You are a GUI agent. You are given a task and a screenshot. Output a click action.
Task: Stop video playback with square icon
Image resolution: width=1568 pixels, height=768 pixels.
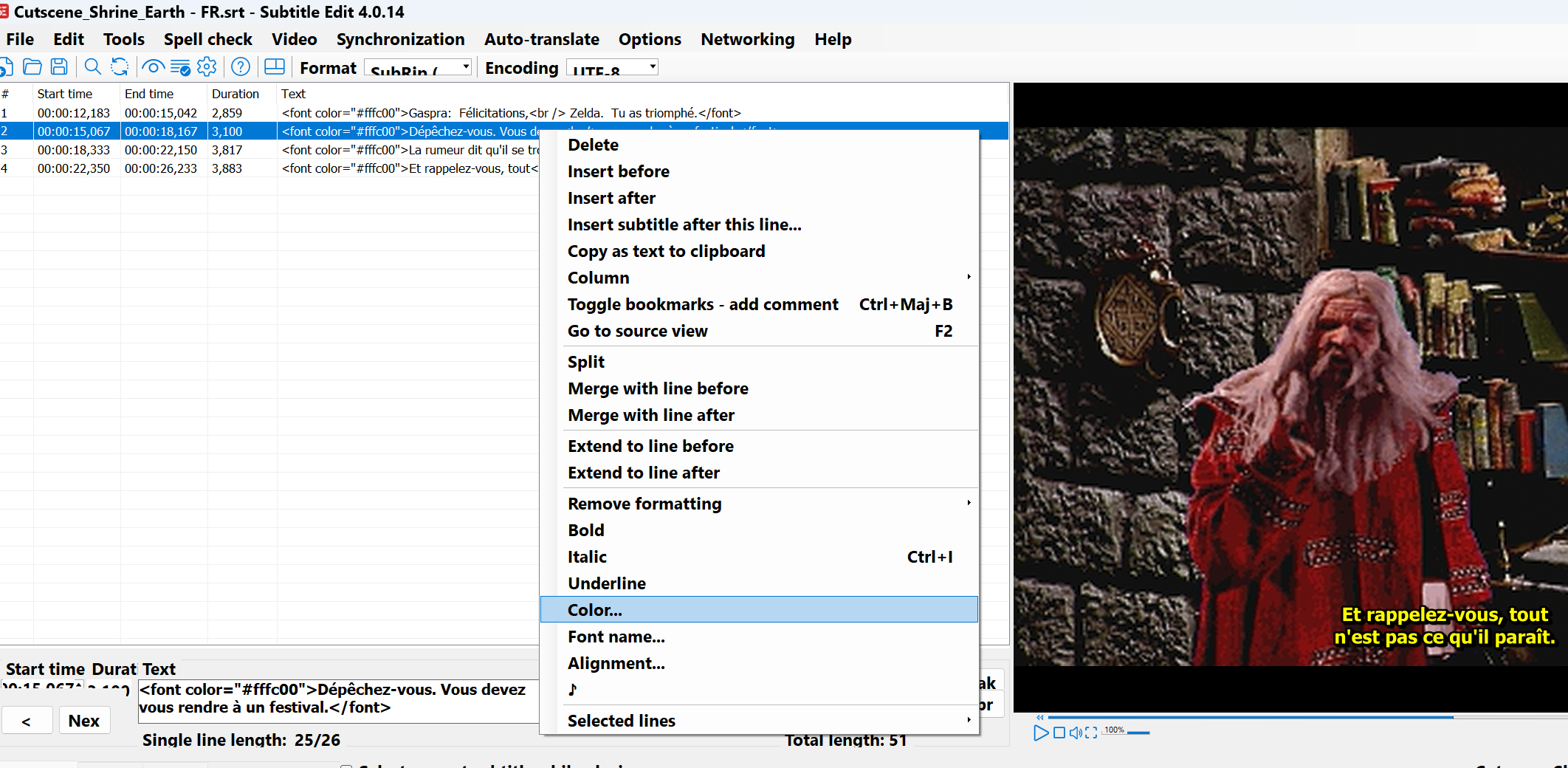[x=1059, y=733]
